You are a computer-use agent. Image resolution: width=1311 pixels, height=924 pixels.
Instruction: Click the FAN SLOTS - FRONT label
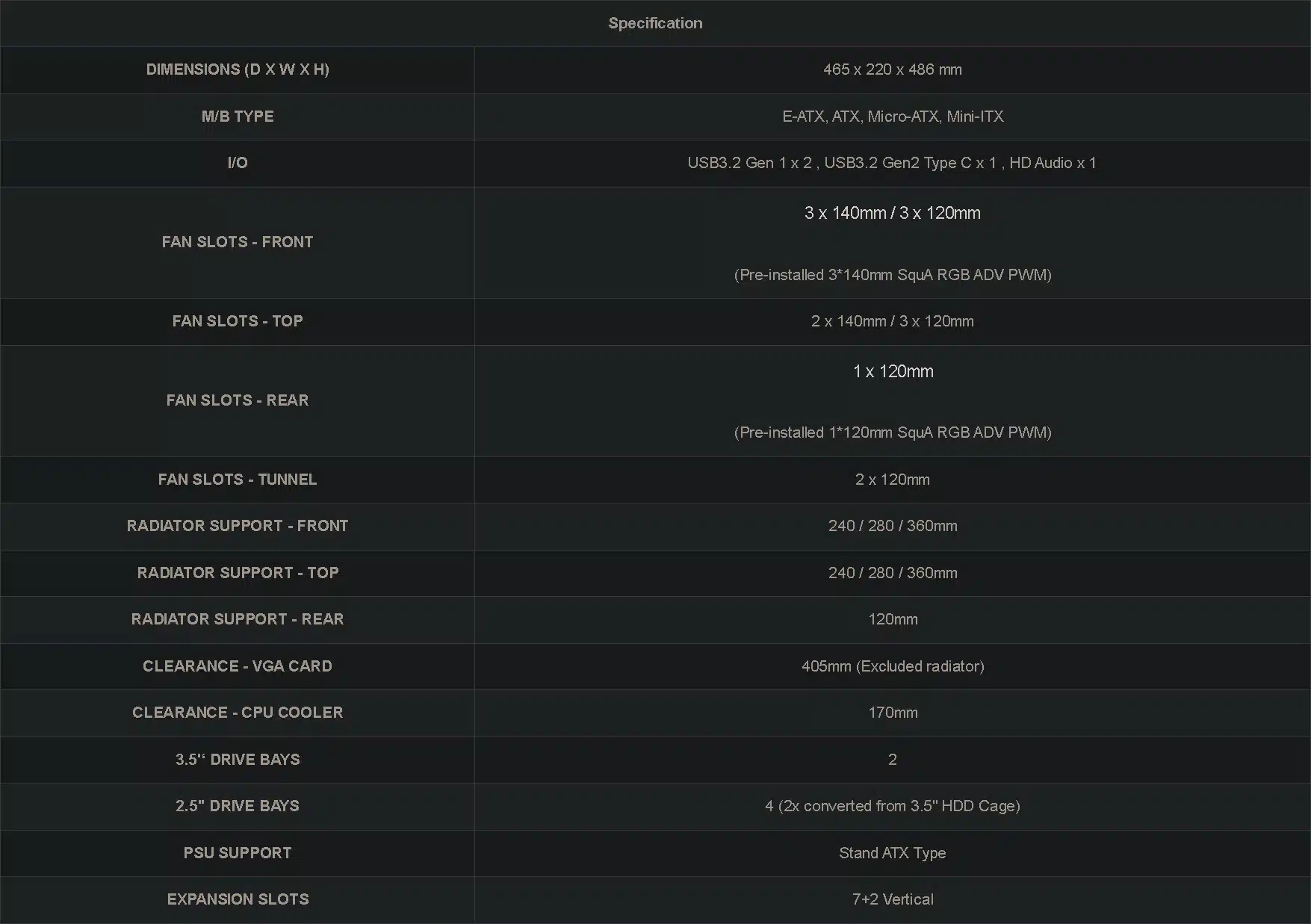(238, 242)
